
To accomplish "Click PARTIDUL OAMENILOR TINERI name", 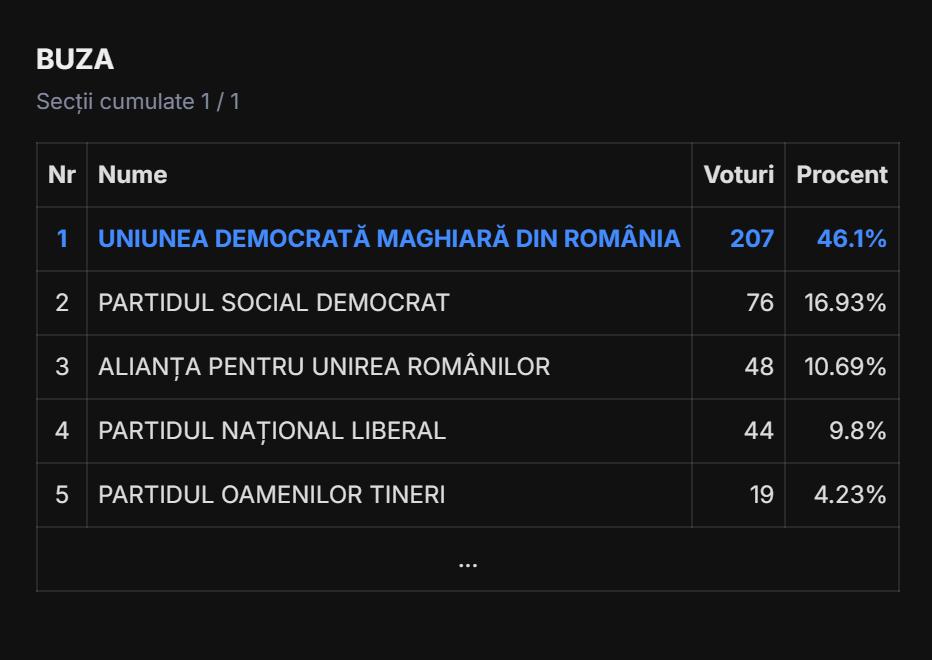I will click(272, 495).
